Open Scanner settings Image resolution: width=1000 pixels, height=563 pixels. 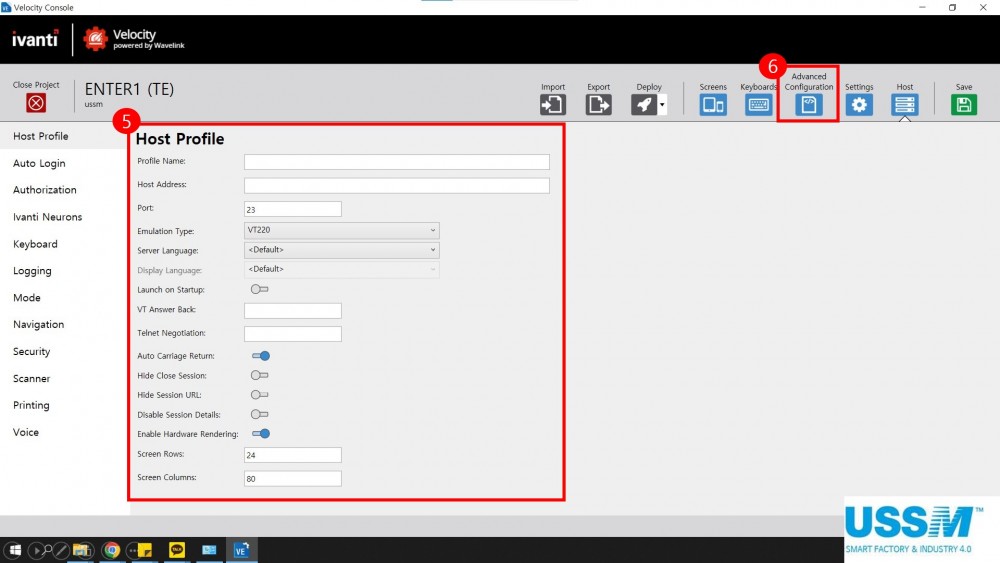(x=31, y=379)
